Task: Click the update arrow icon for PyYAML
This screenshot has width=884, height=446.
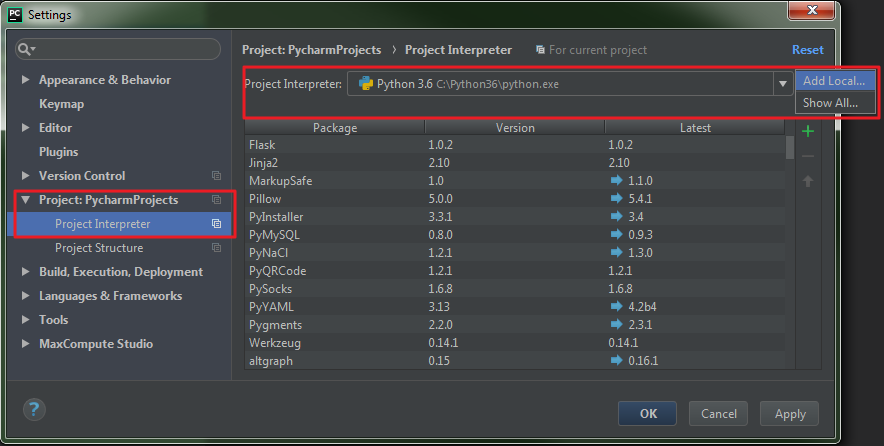Action: pyautogui.click(x=617, y=307)
